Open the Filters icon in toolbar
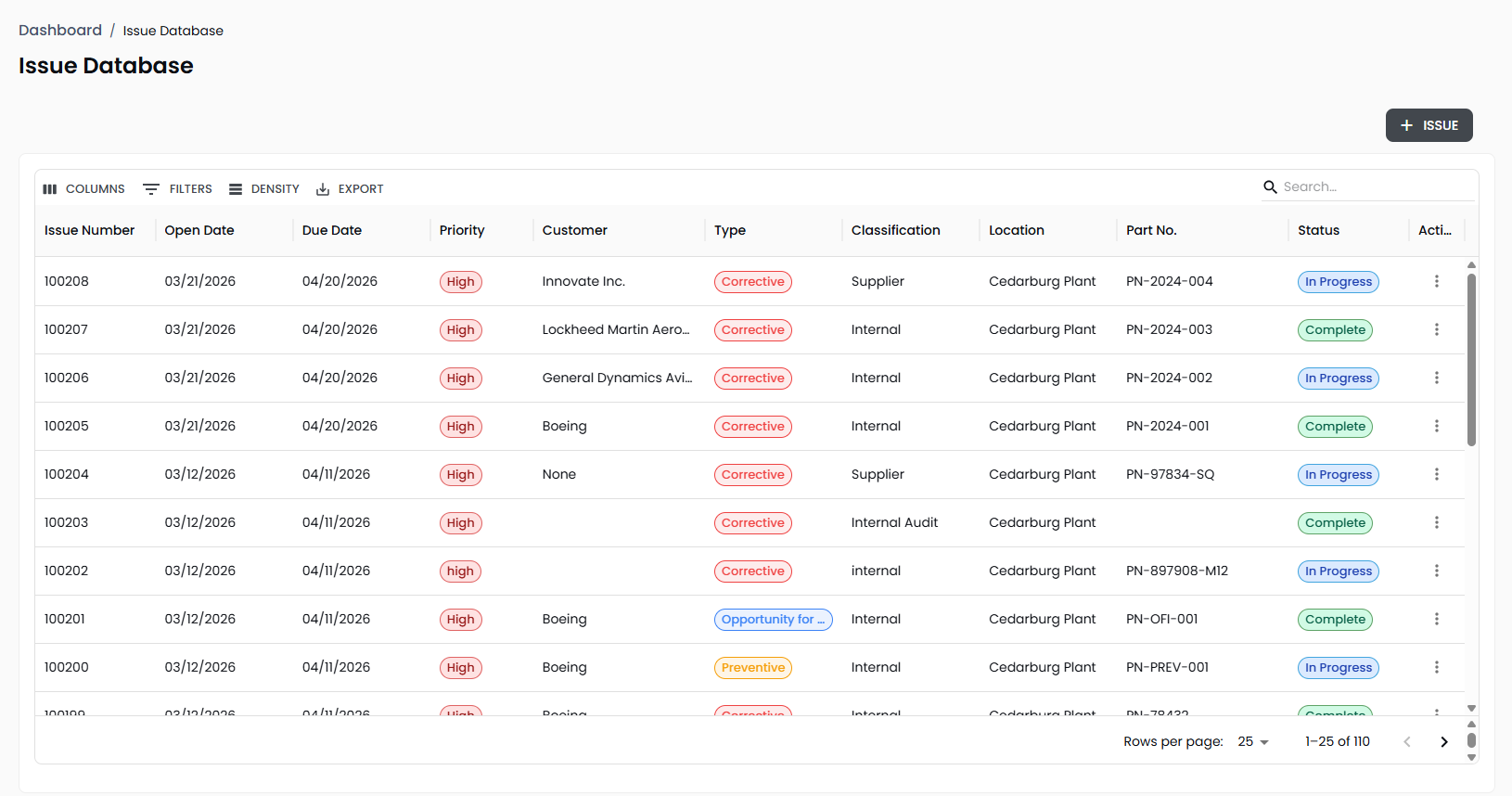Image resolution: width=1512 pixels, height=796 pixels. point(151,189)
